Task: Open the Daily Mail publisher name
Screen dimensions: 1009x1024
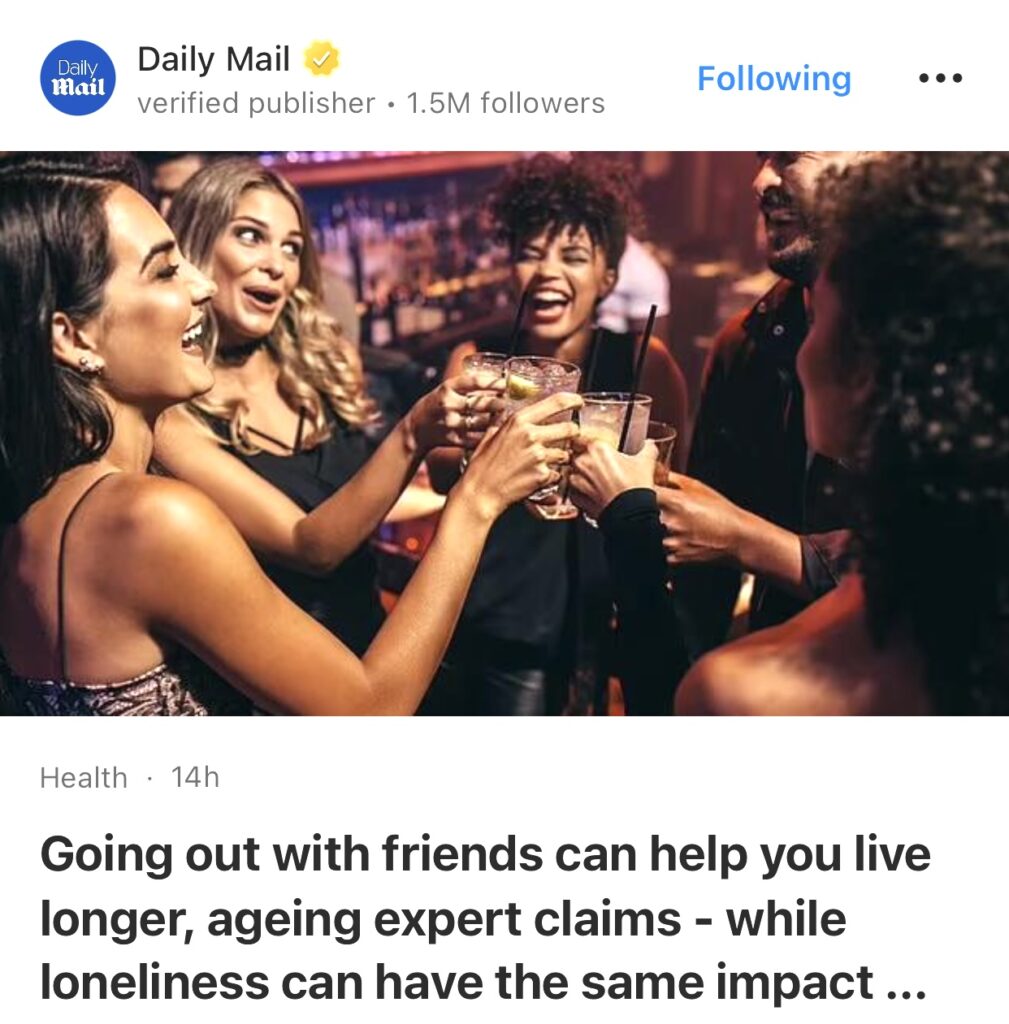Action: pos(214,59)
